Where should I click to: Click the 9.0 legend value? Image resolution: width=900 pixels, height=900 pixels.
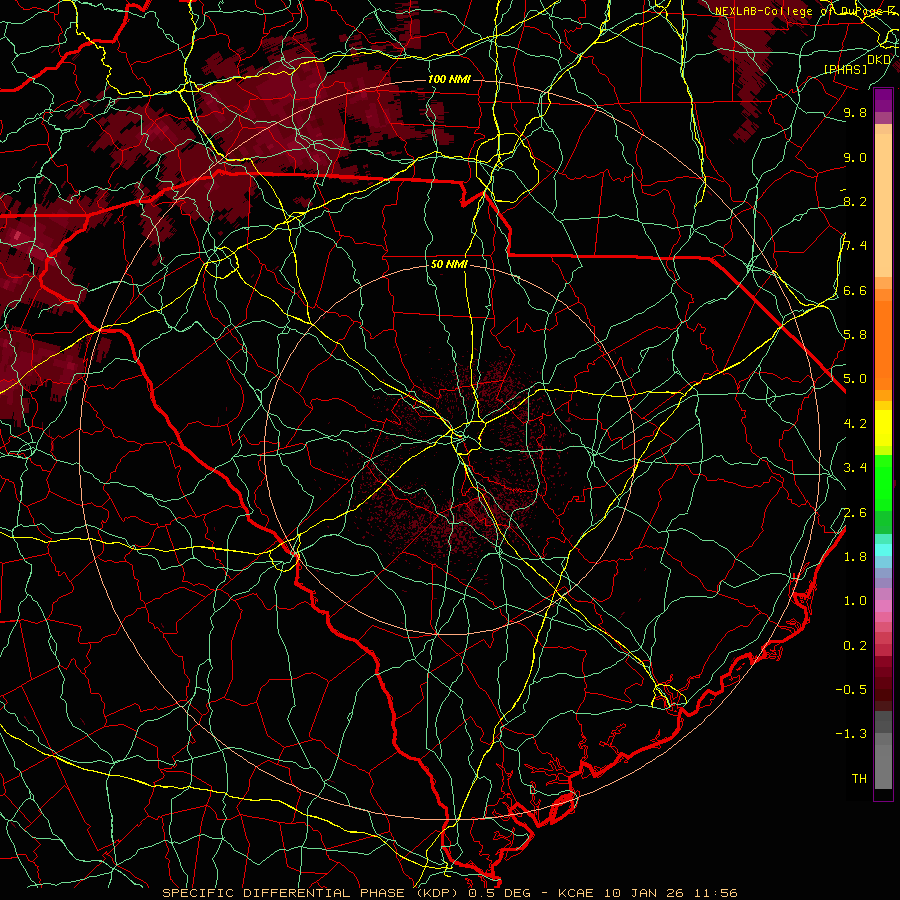tap(855, 157)
